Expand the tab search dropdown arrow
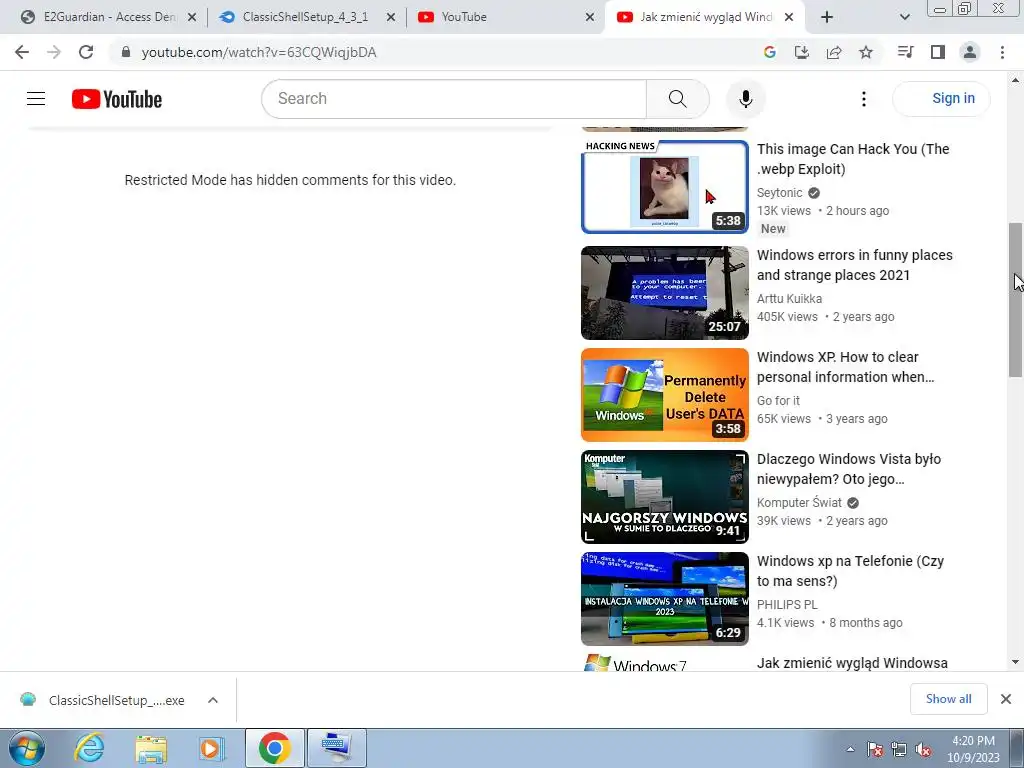 click(x=904, y=17)
